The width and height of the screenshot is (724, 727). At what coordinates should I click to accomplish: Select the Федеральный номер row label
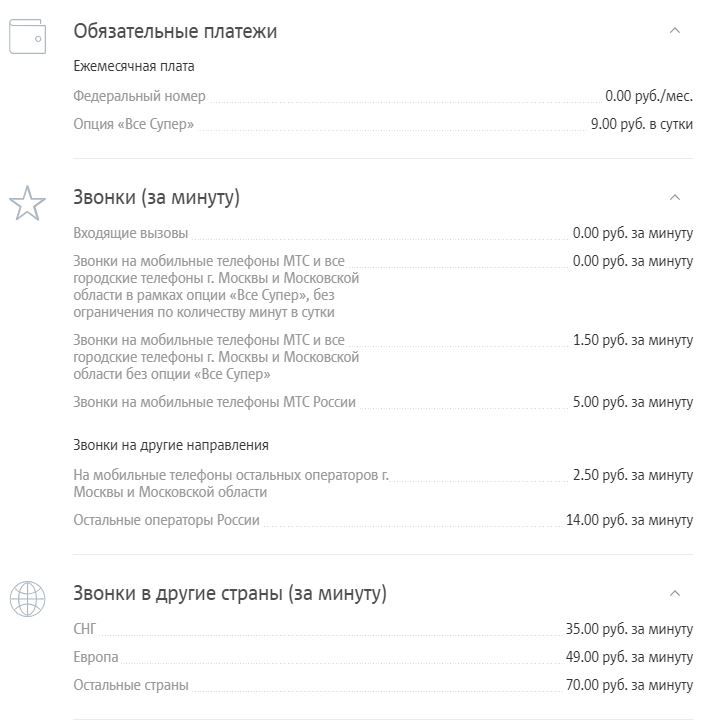coord(139,96)
